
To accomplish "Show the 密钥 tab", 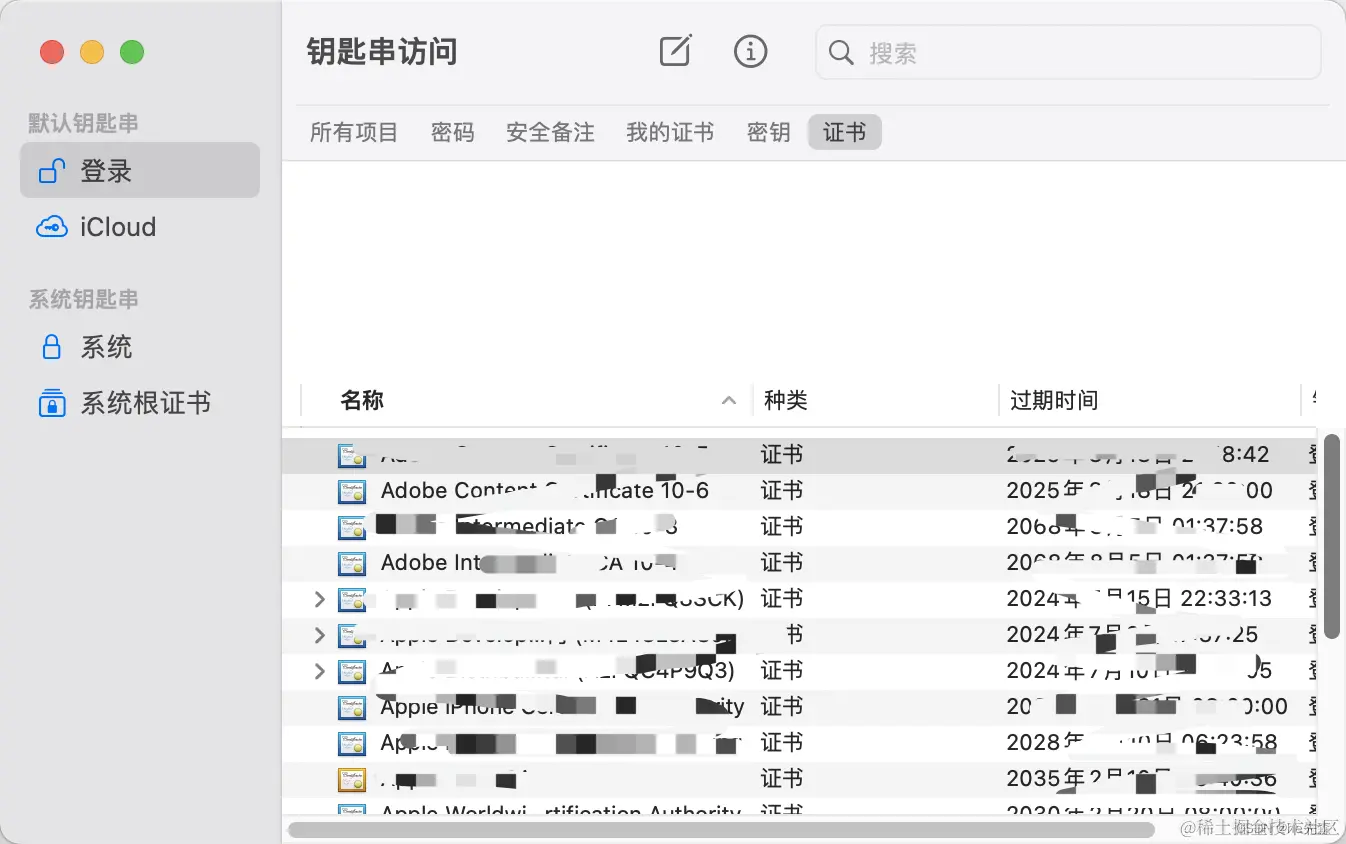I will coord(769,132).
